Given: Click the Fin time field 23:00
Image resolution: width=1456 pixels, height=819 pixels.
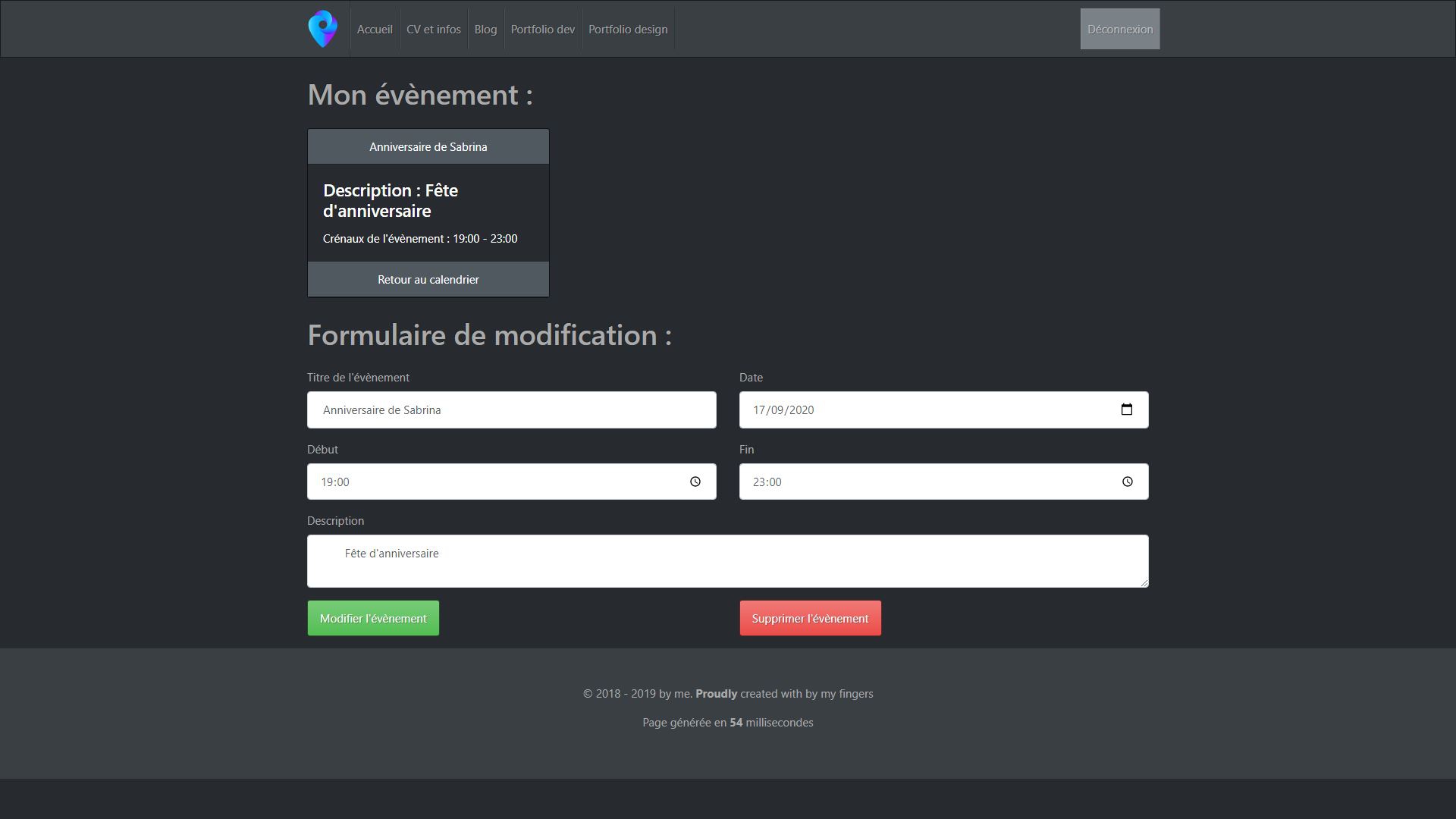Looking at the screenshot, I should [x=925, y=482].
